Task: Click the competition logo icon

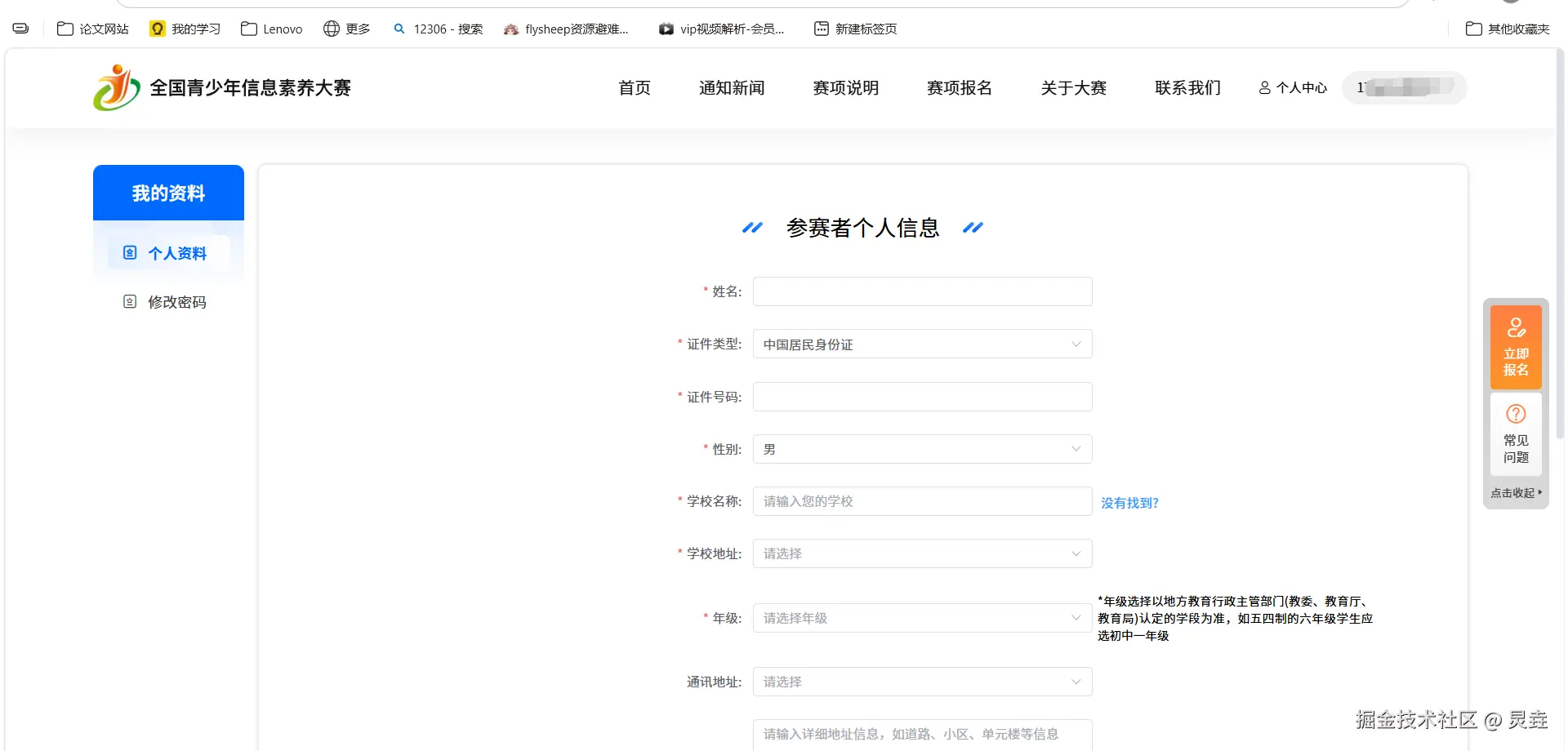Action: point(117,87)
